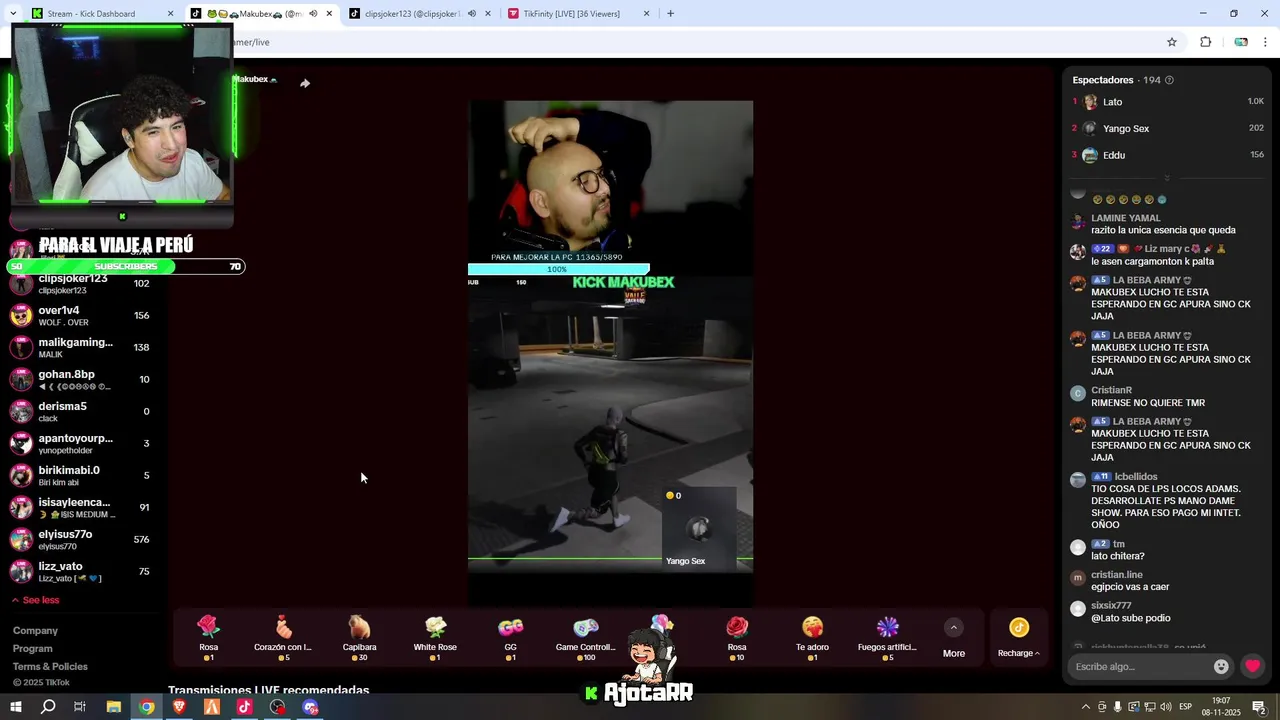This screenshot has height=720, width=1280.
Task: Send the Fuegos artificiales gift
Action: click(x=887, y=637)
